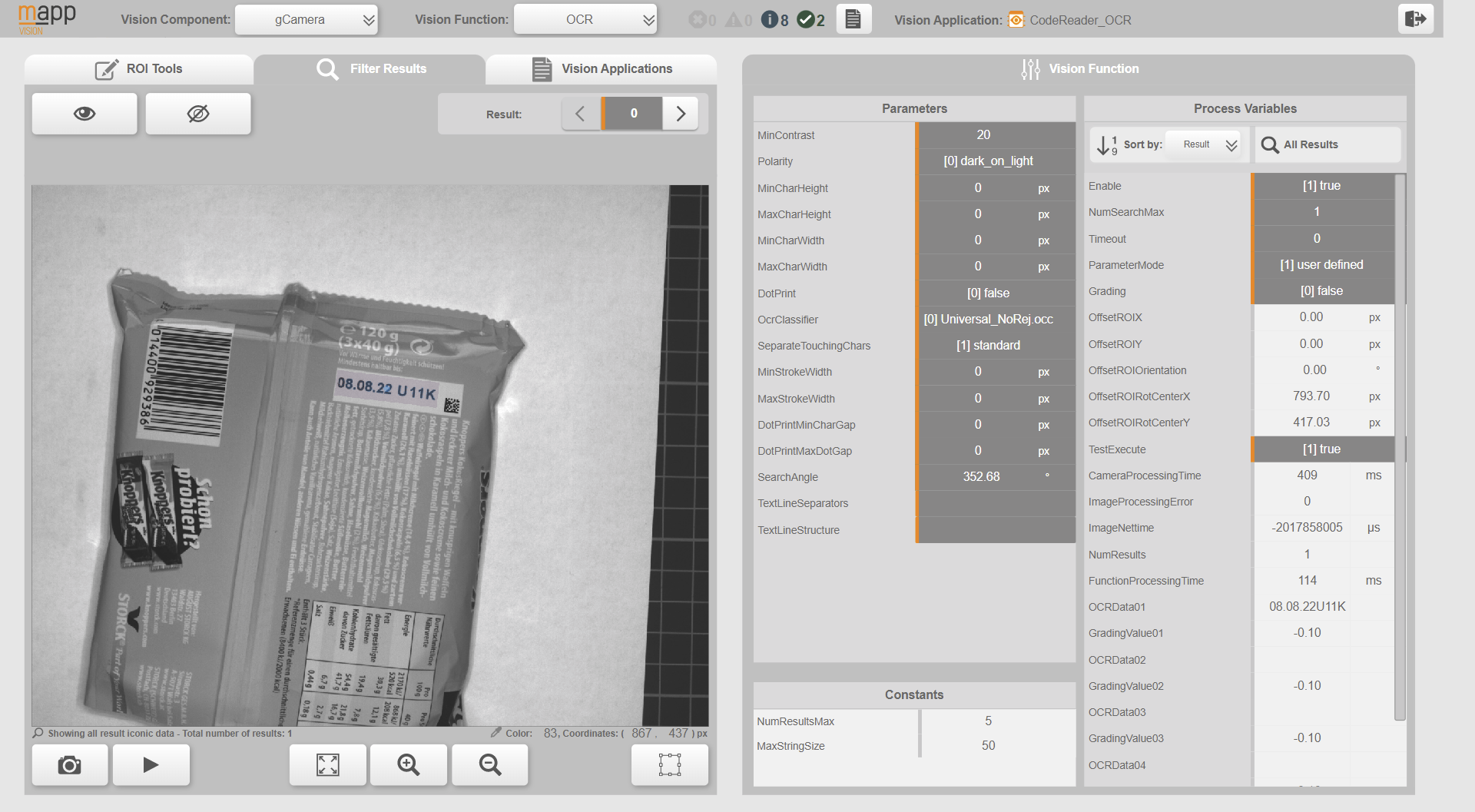Zoom out of the image
The height and width of the screenshot is (812, 1475).
490,765
